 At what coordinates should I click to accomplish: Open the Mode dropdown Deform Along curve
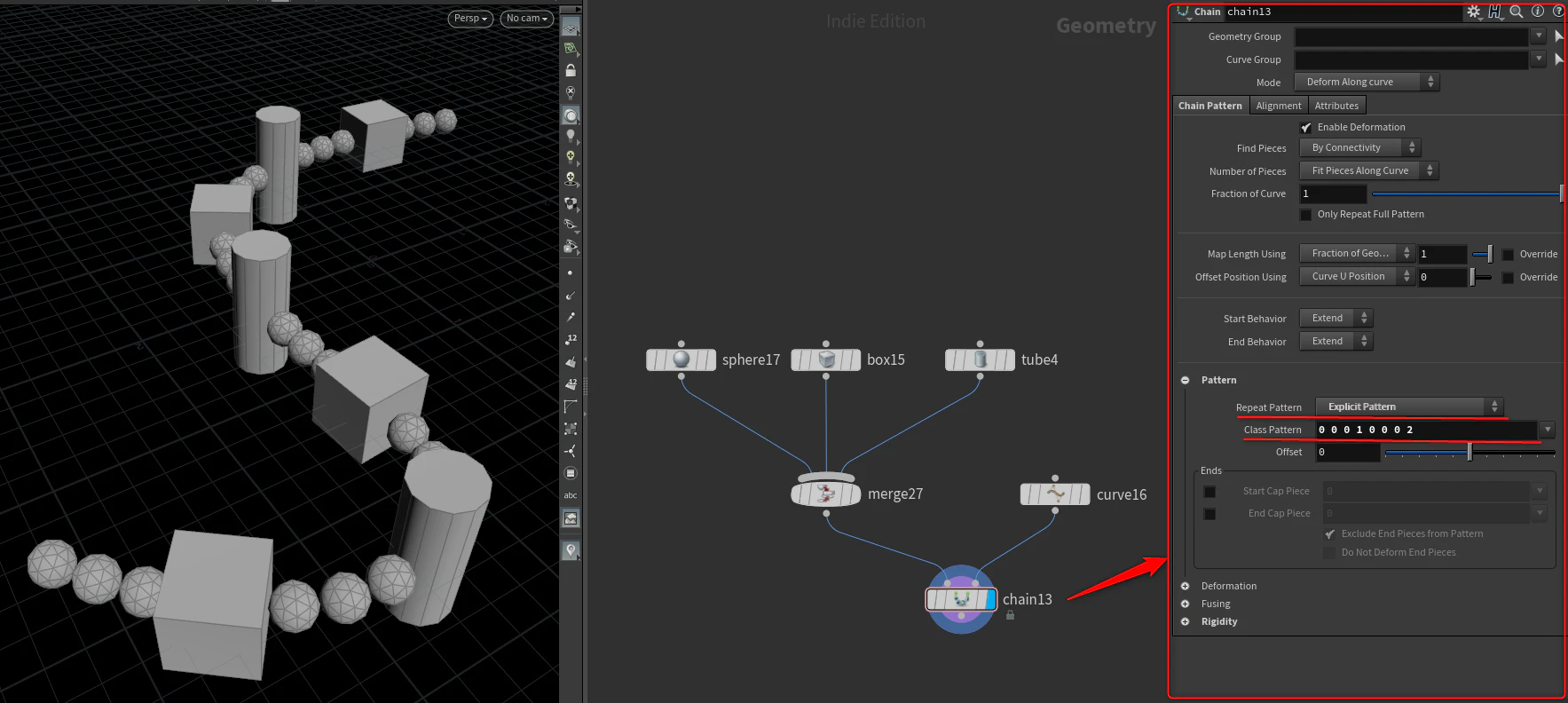tap(1367, 82)
